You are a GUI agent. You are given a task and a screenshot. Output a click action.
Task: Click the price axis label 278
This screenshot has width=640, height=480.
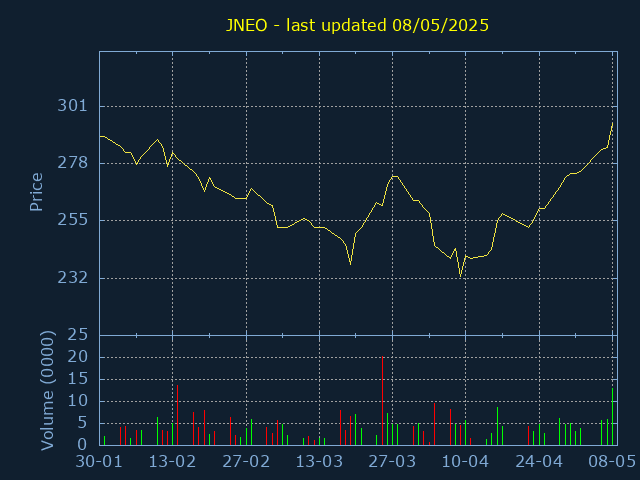pos(73,163)
